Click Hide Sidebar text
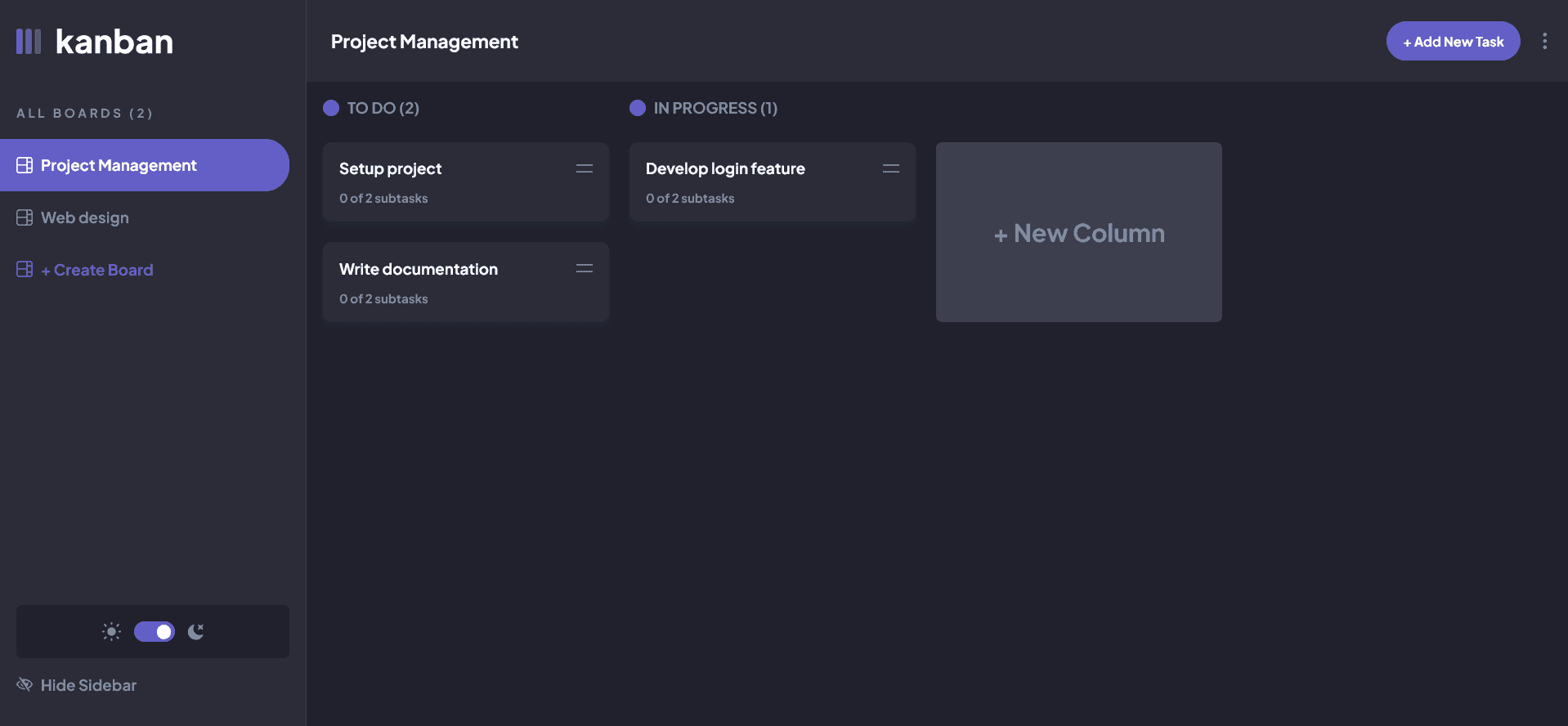The height and width of the screenshot is (726, 1568). 89,685
